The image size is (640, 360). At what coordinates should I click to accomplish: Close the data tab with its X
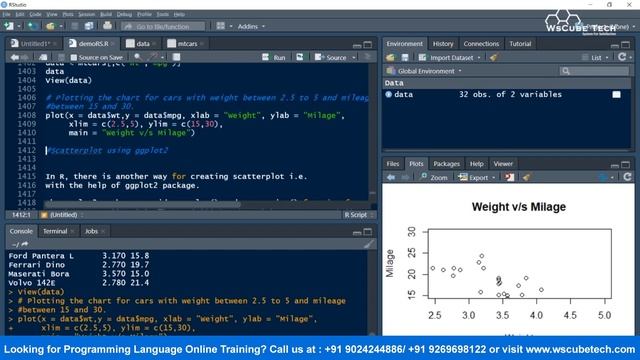pyautogui.click(x=155, y=44)
